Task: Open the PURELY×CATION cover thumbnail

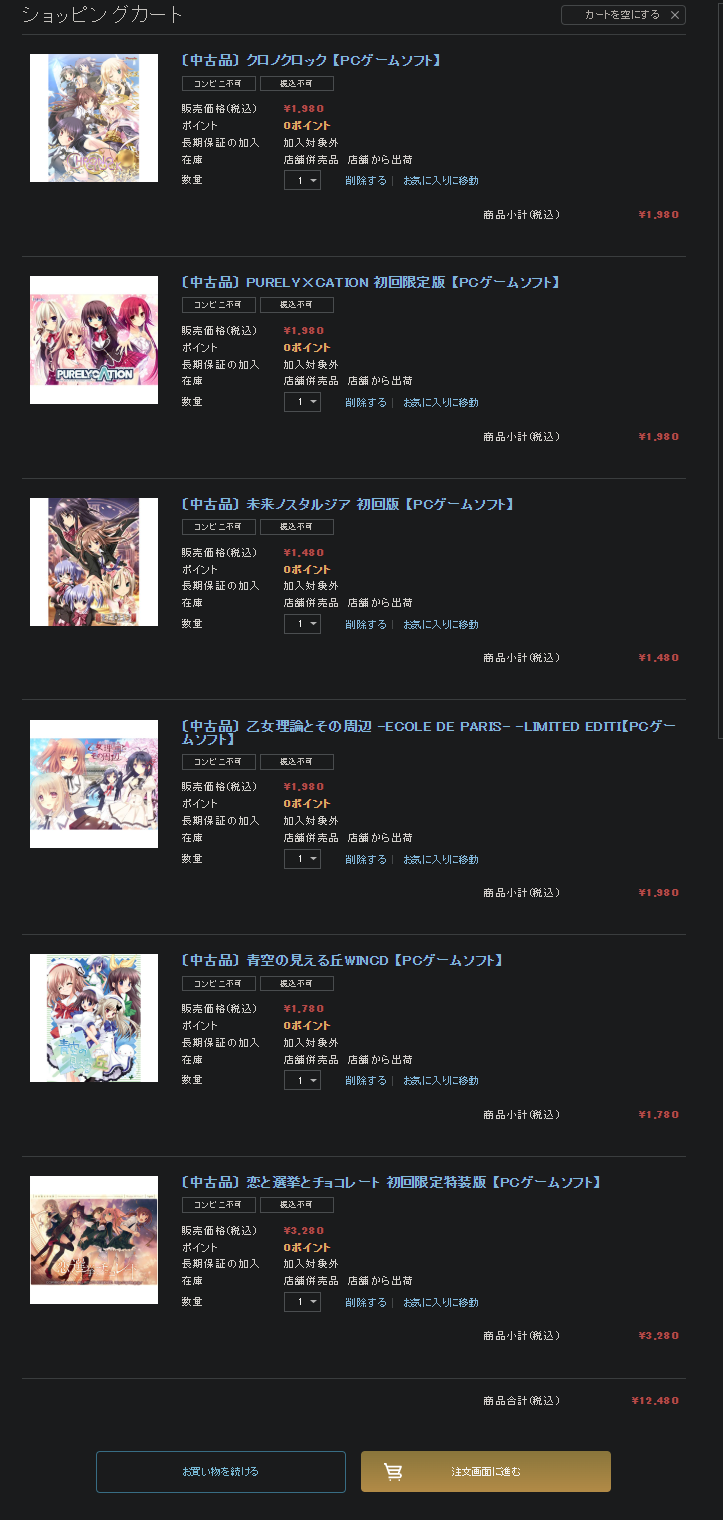Action: pyautogui.click(x=94, y=340)
